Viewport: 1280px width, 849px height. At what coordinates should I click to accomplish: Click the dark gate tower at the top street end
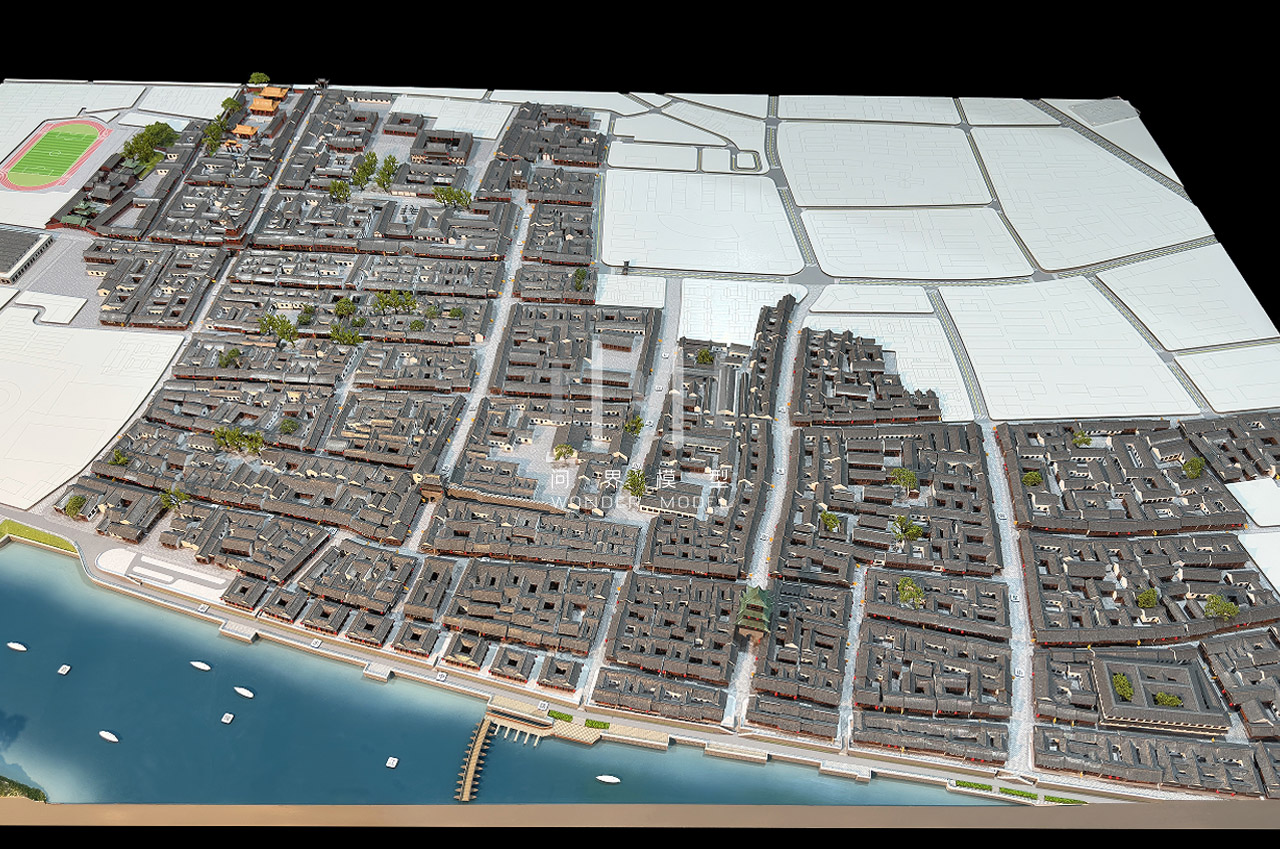point(321,85)
